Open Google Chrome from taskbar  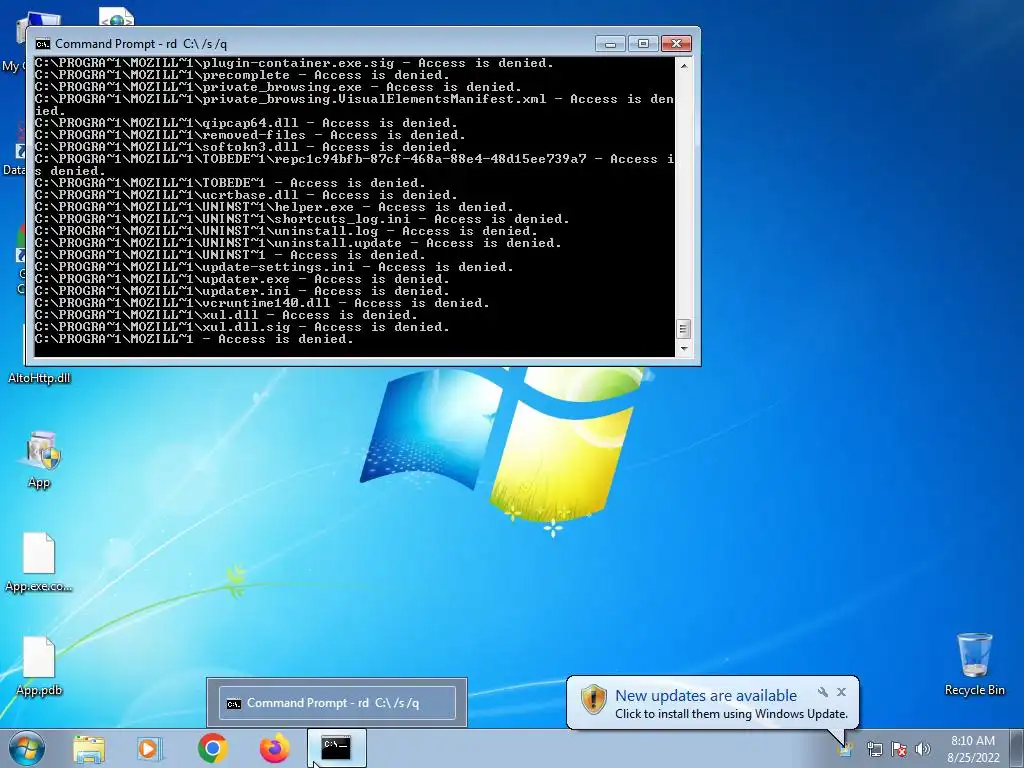[212, 748]
